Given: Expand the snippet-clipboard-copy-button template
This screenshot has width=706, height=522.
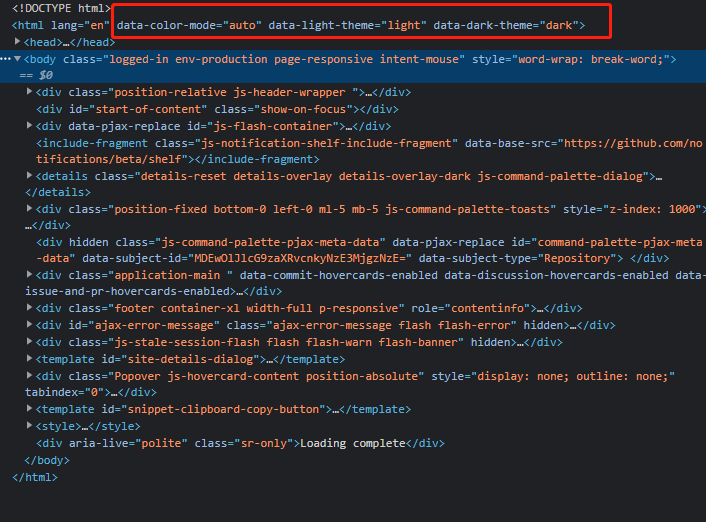Looking at the screenshot, I should pyautogui.click(x=29, y=409).
